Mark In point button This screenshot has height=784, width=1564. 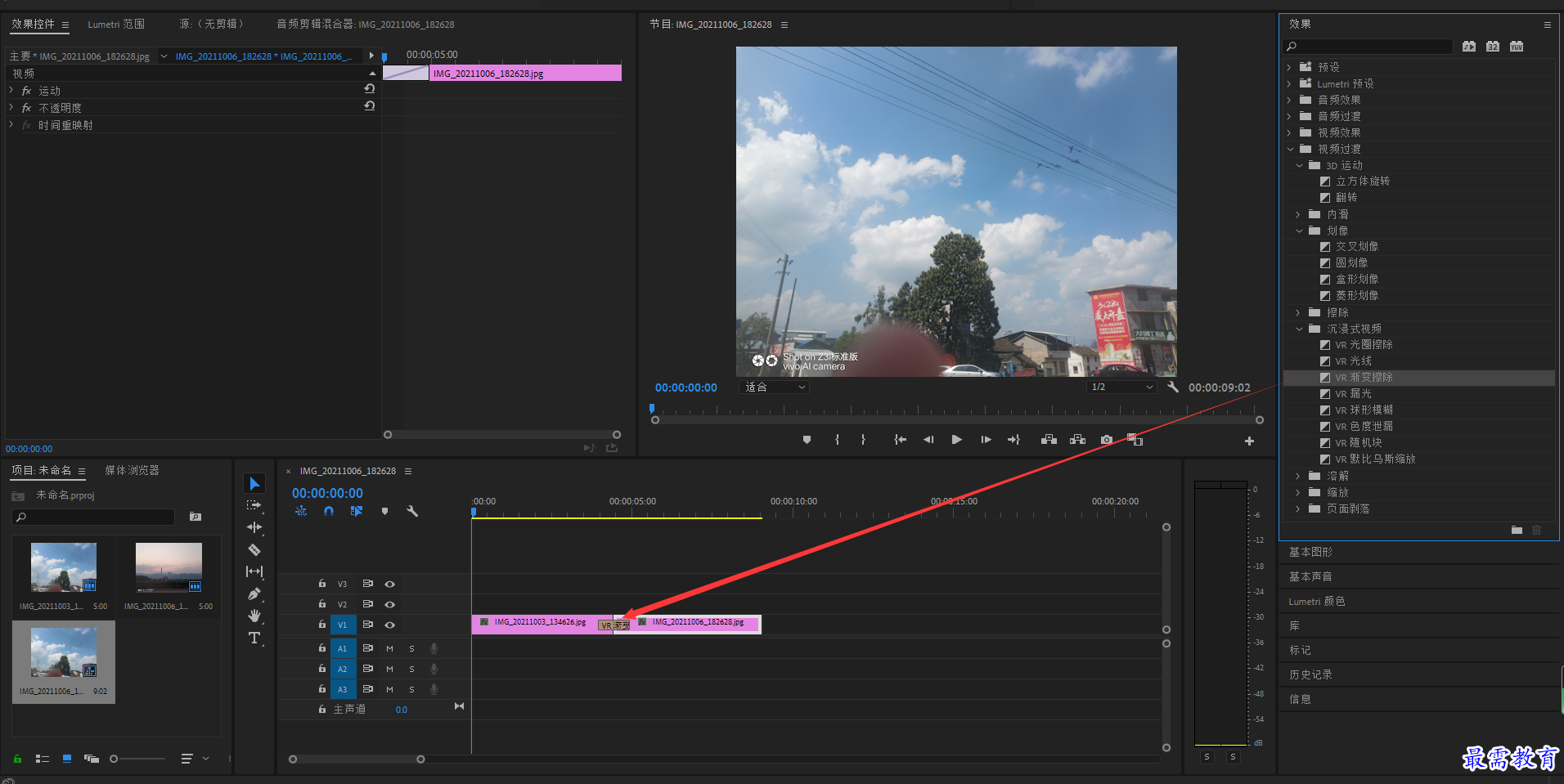click(x=837, y=440)
